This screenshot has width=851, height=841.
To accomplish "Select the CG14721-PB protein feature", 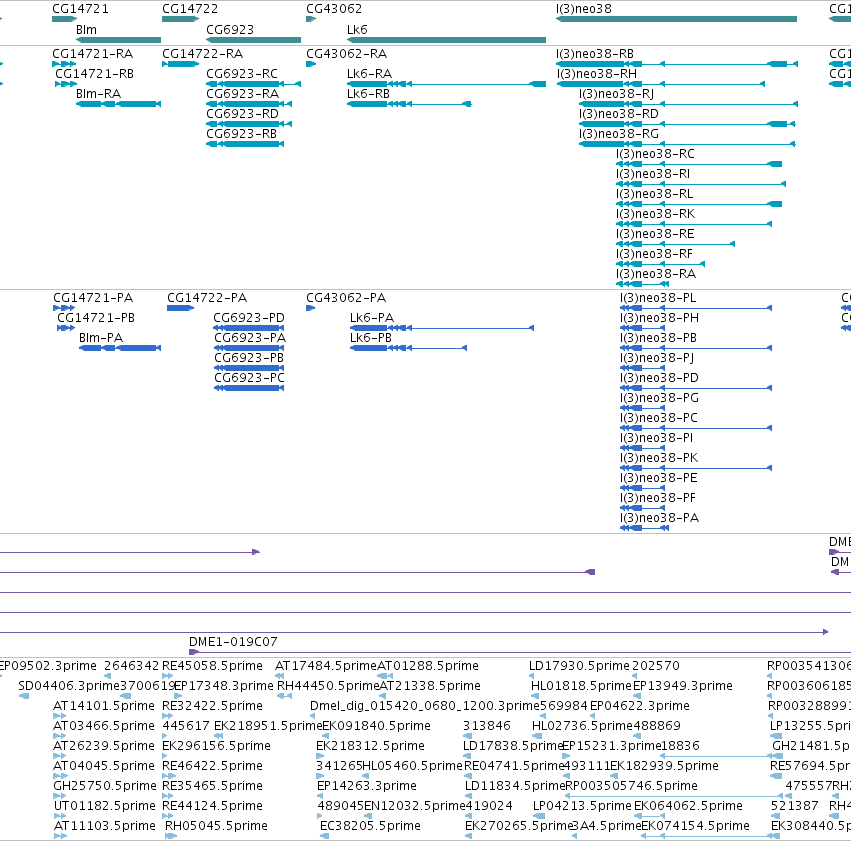I will (66, 328).
